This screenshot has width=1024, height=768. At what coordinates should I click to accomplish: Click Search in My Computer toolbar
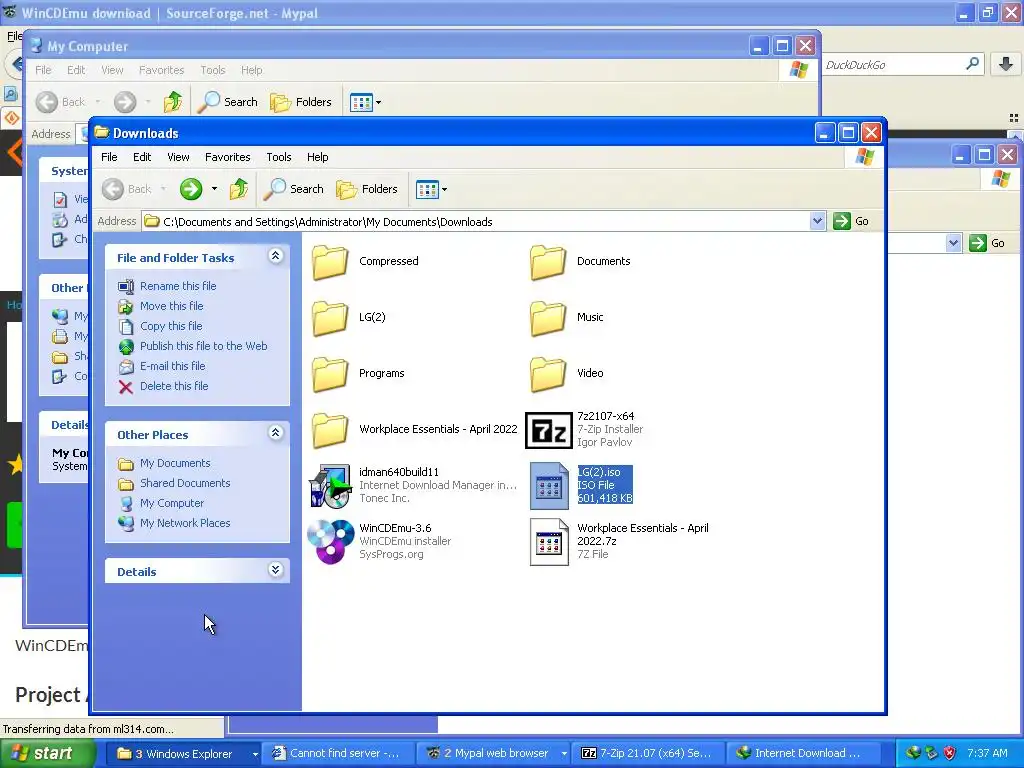click(x=228, y=102)
